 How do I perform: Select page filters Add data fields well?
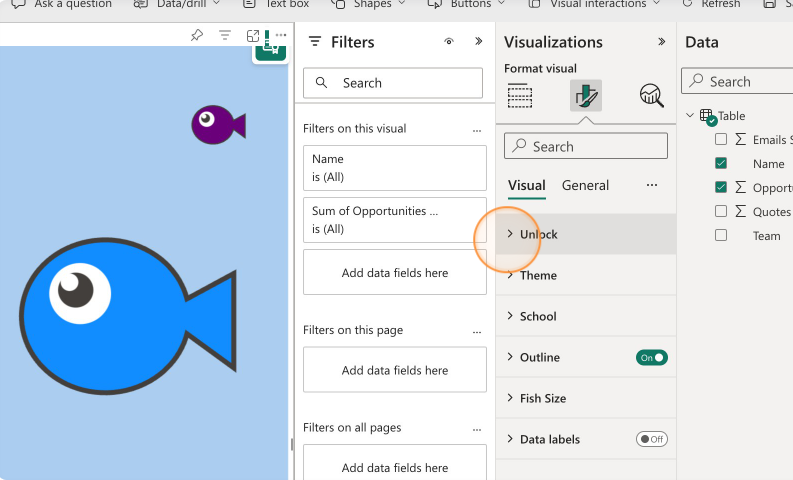click(x=395, y=370)
